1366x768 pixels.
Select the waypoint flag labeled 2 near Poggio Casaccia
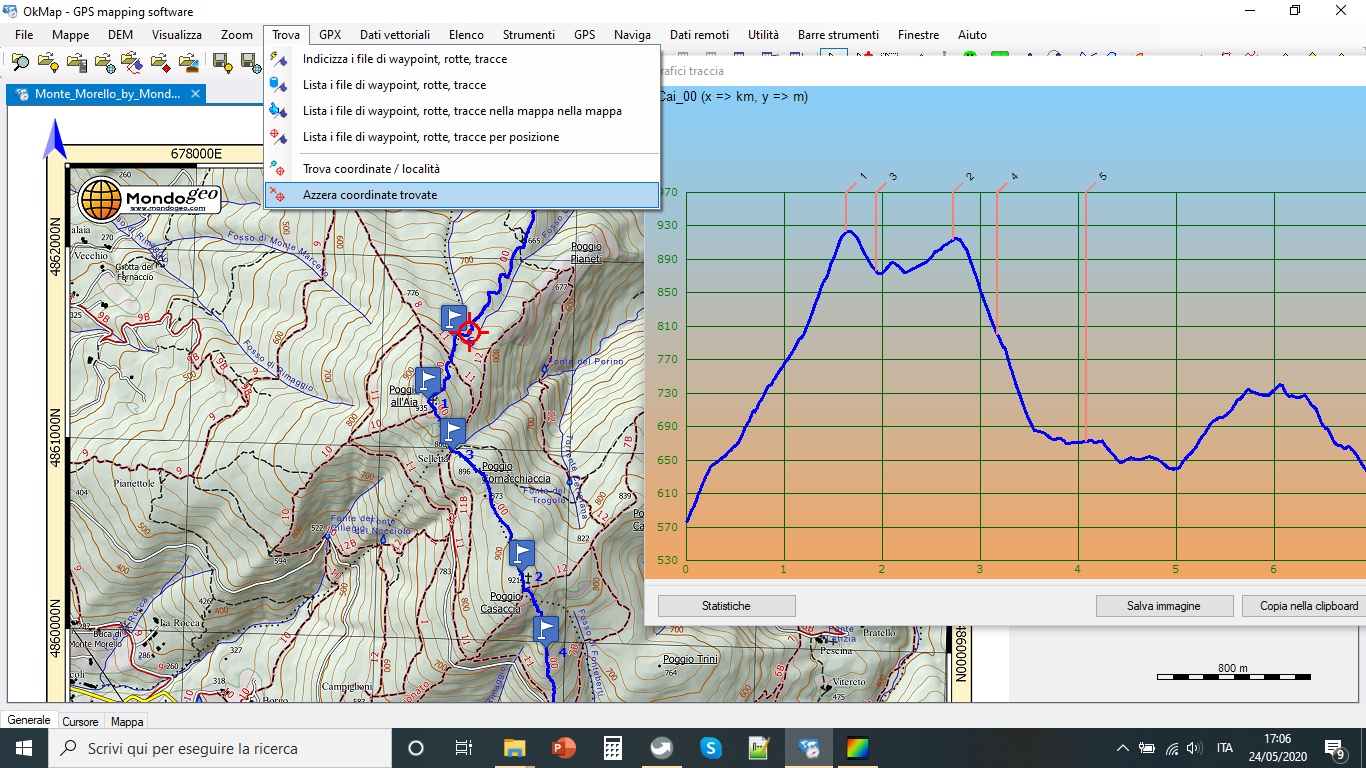(x=521, y=553)
